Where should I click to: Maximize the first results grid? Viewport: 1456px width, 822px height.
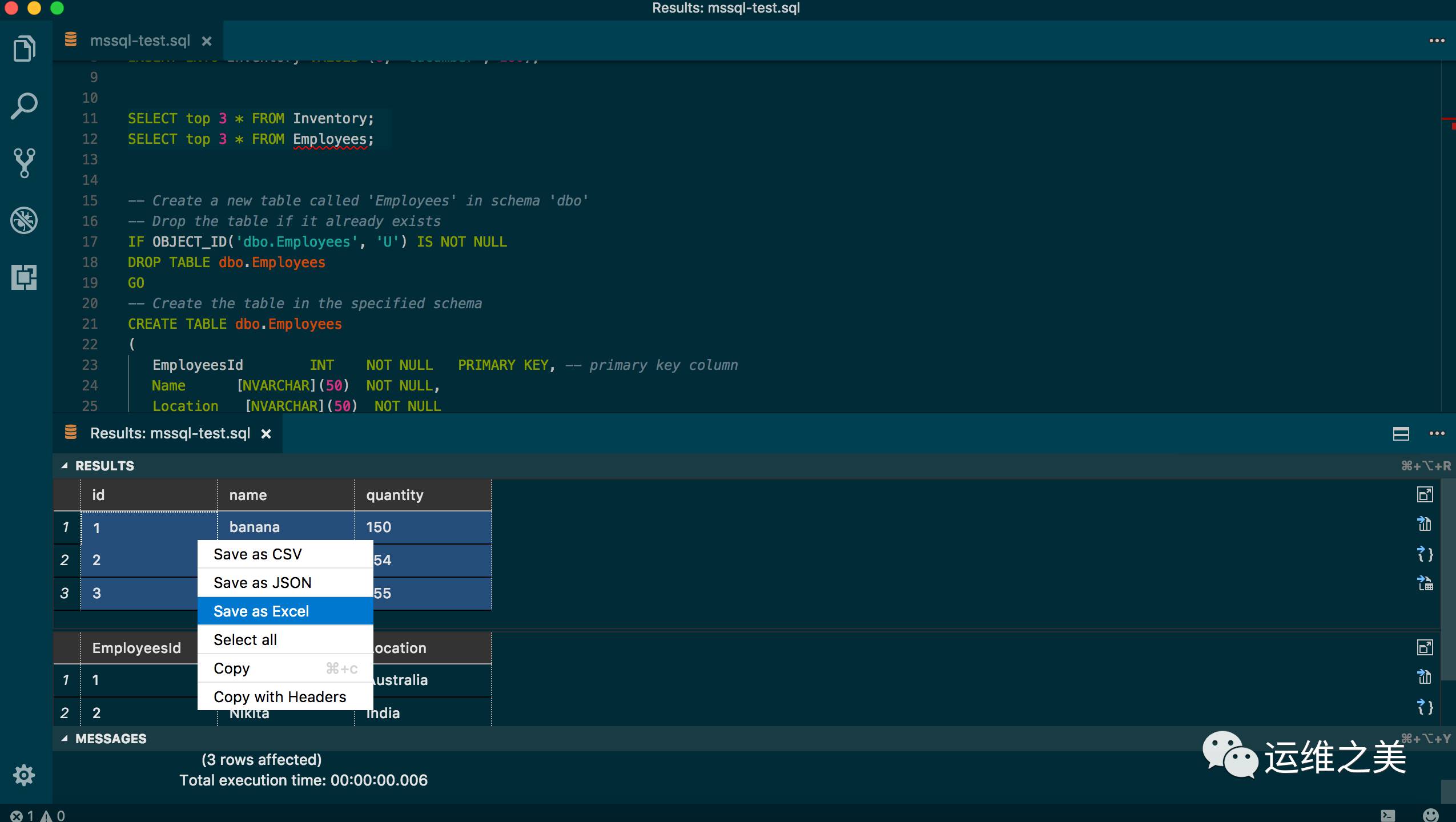tap(1425, 494)
